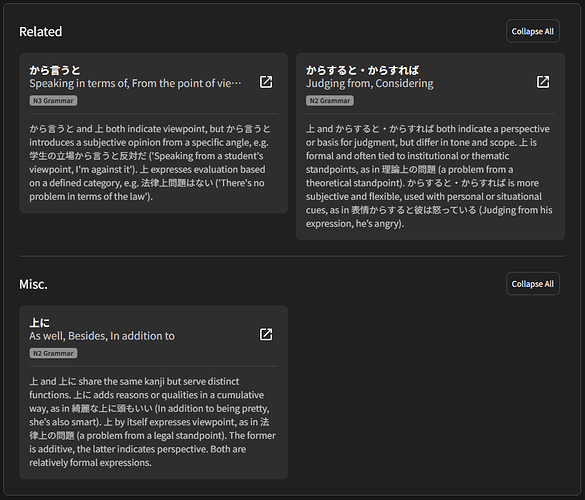Screen dimensions: 585x500
Task: Select the N3 Grammar badge on から言うと card
Action: [53, 101]
